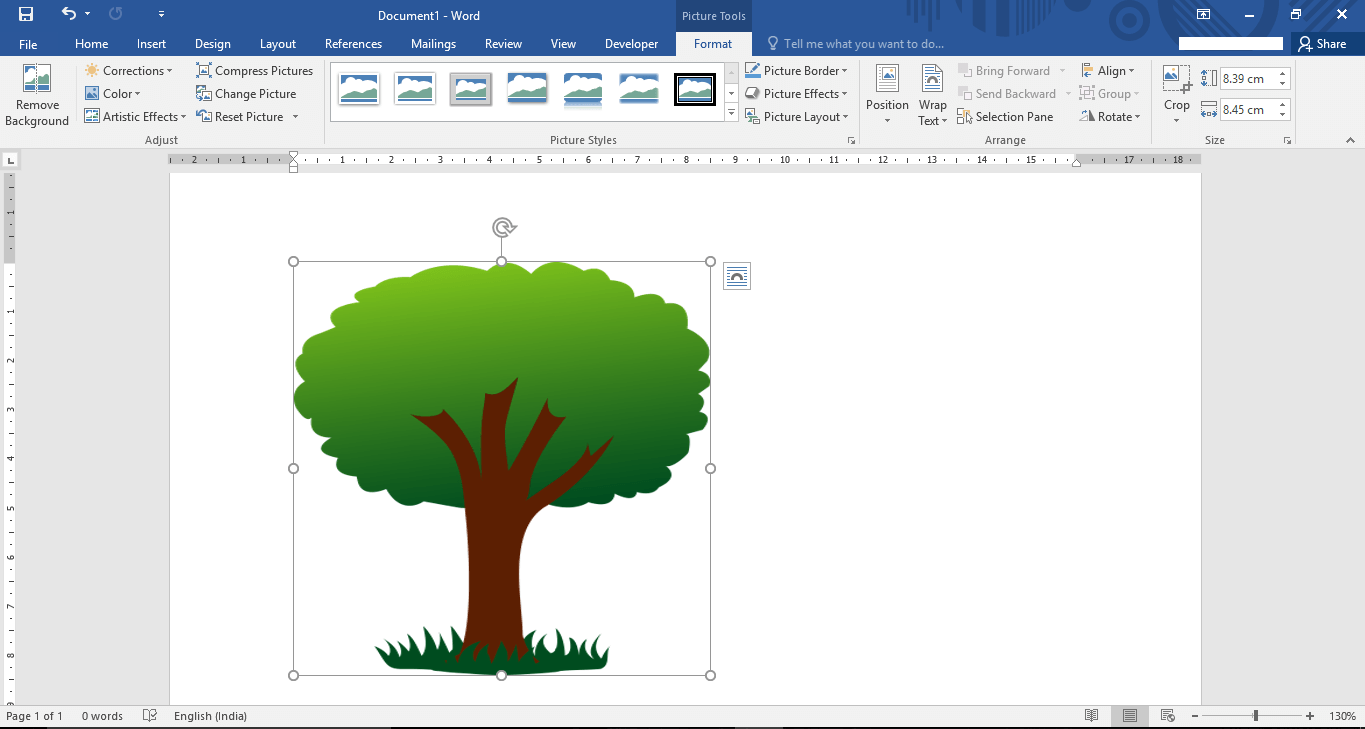Click the picture rotation handle above the tree
This screenshot has height=729, width=1365.
click(503, 228)
